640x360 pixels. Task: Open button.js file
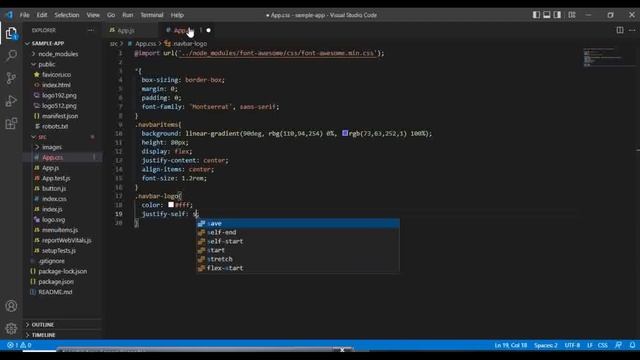click(x=54, y=189)
